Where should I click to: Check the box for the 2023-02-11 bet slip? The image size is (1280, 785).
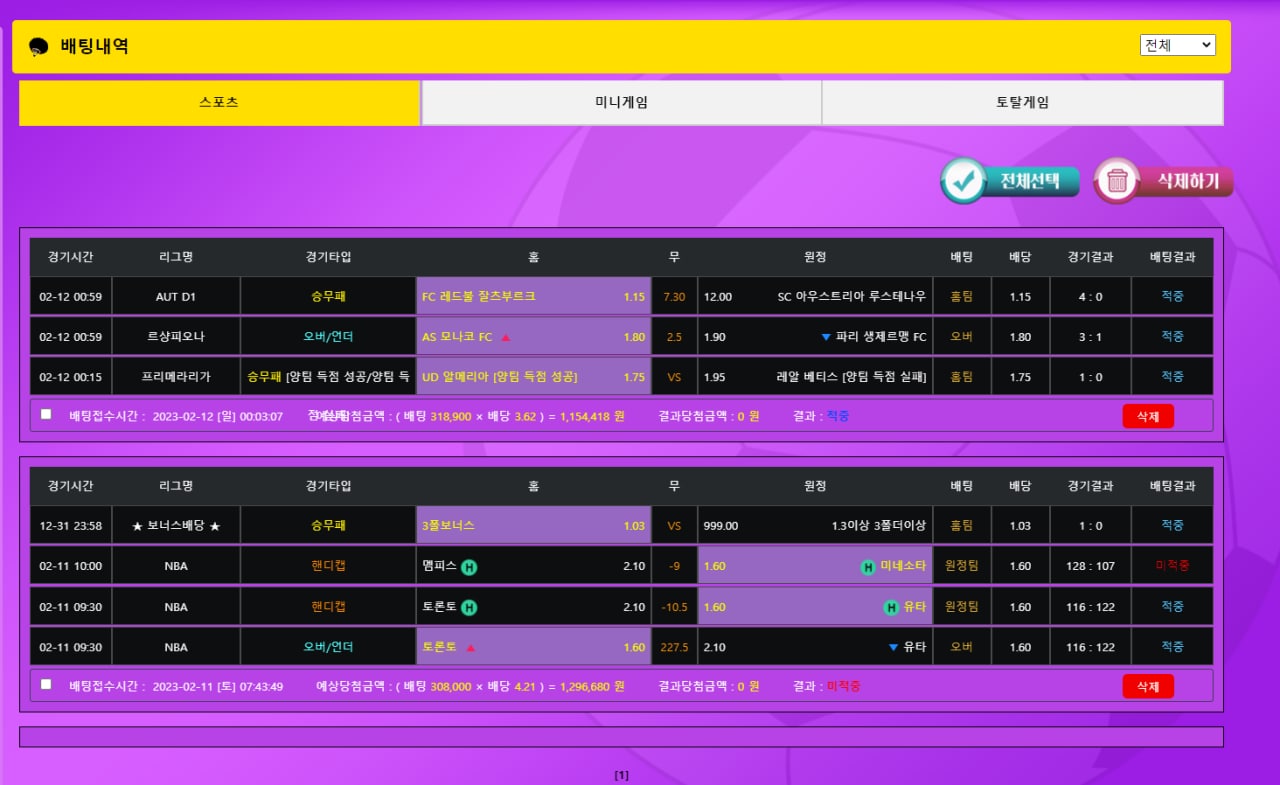46,684
